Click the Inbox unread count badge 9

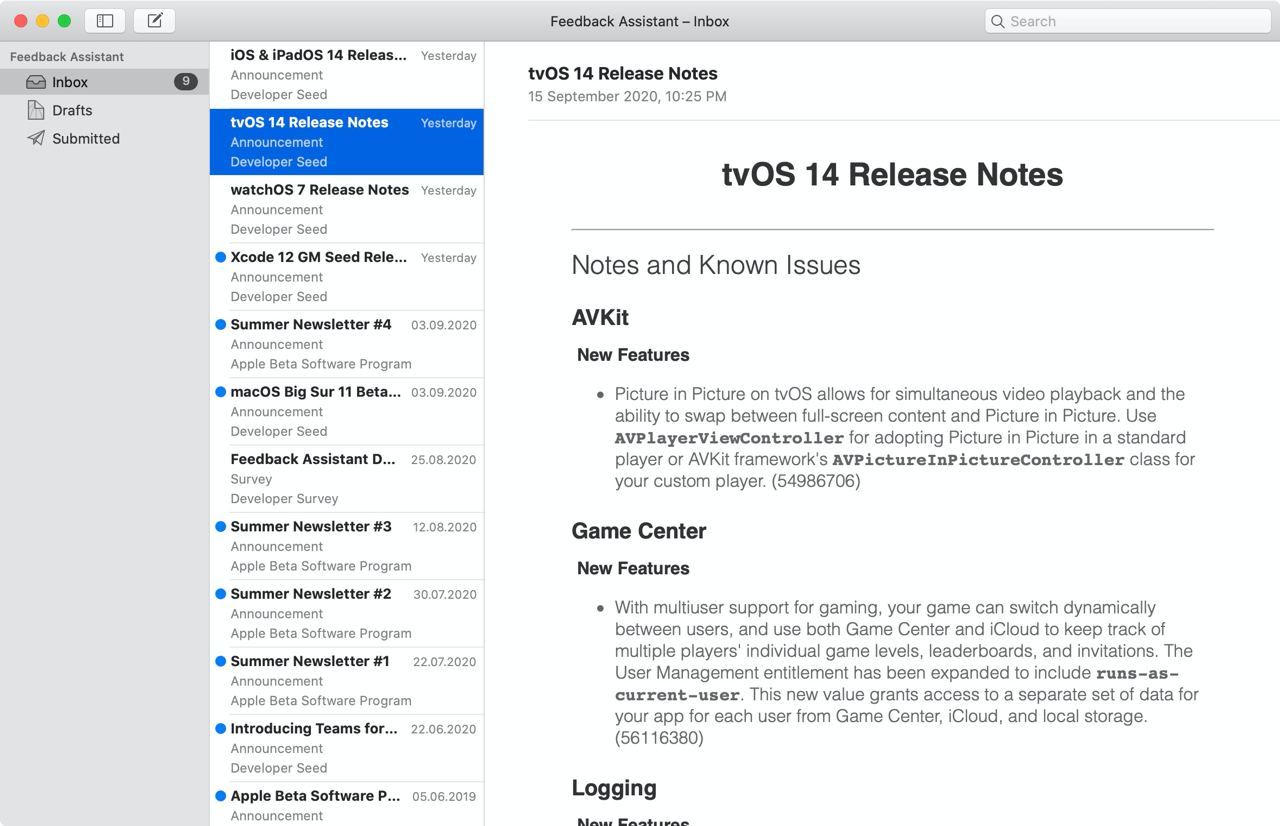coord(185,82)
